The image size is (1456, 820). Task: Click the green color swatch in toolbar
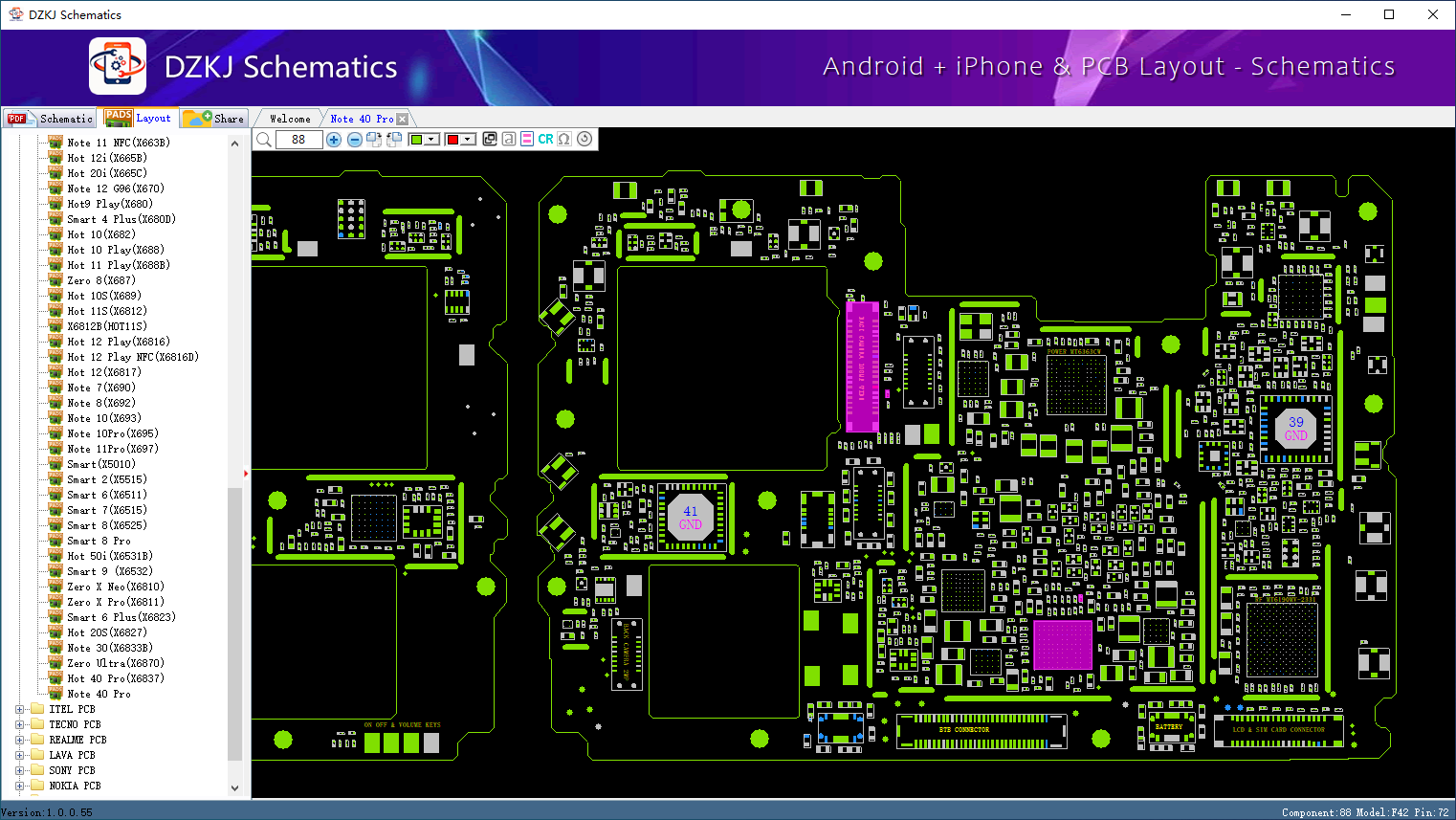coord(416,140)
